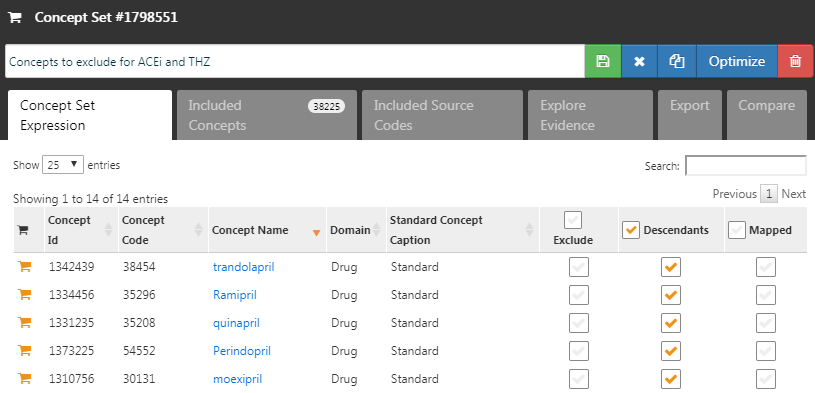Toggle the cart icon for Perindopril row
This screenshot has width=815, height=393.
pyautogui.click(x=24, y=351)
